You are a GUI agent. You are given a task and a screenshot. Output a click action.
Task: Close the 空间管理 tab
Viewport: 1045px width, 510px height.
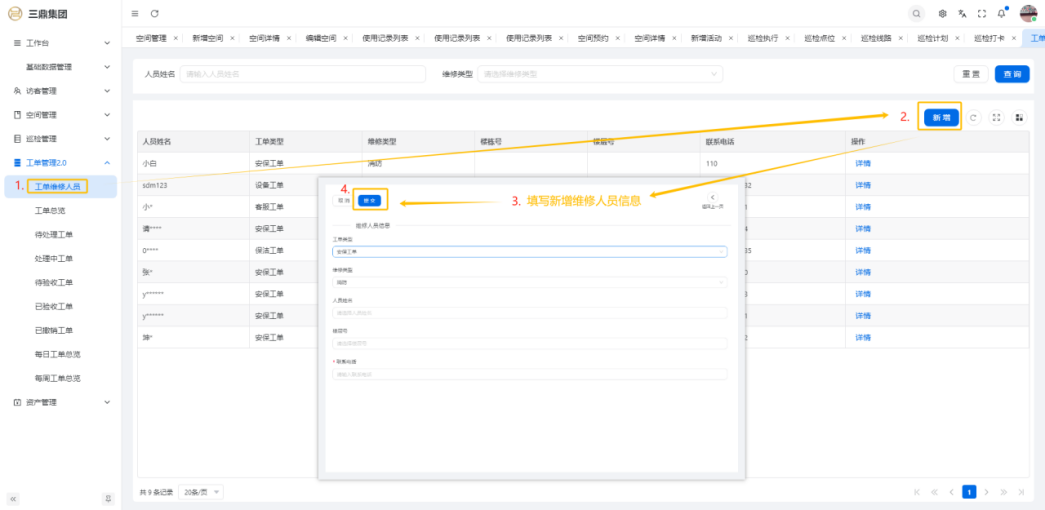point(176,38)
